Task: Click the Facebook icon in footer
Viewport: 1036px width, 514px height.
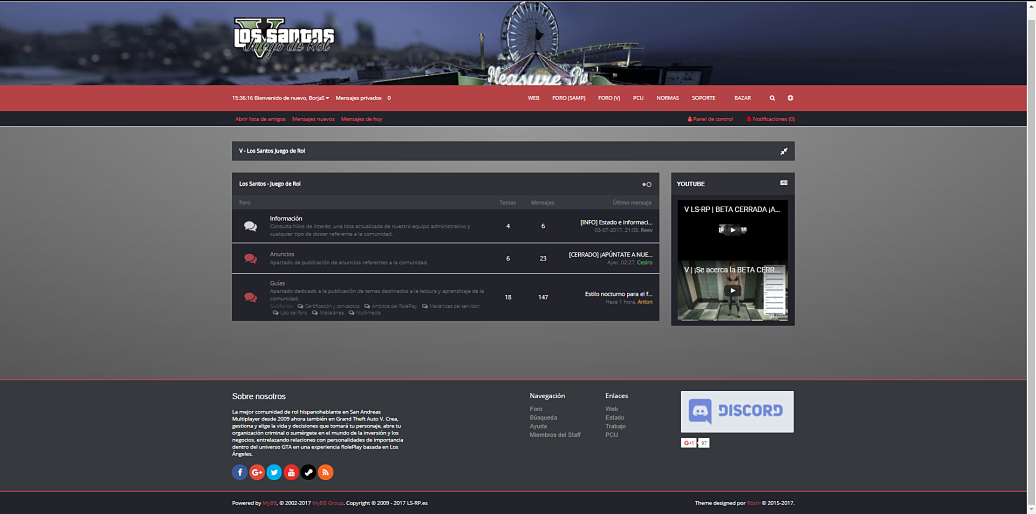Action: pyautogui.click(x=240, y=472)
